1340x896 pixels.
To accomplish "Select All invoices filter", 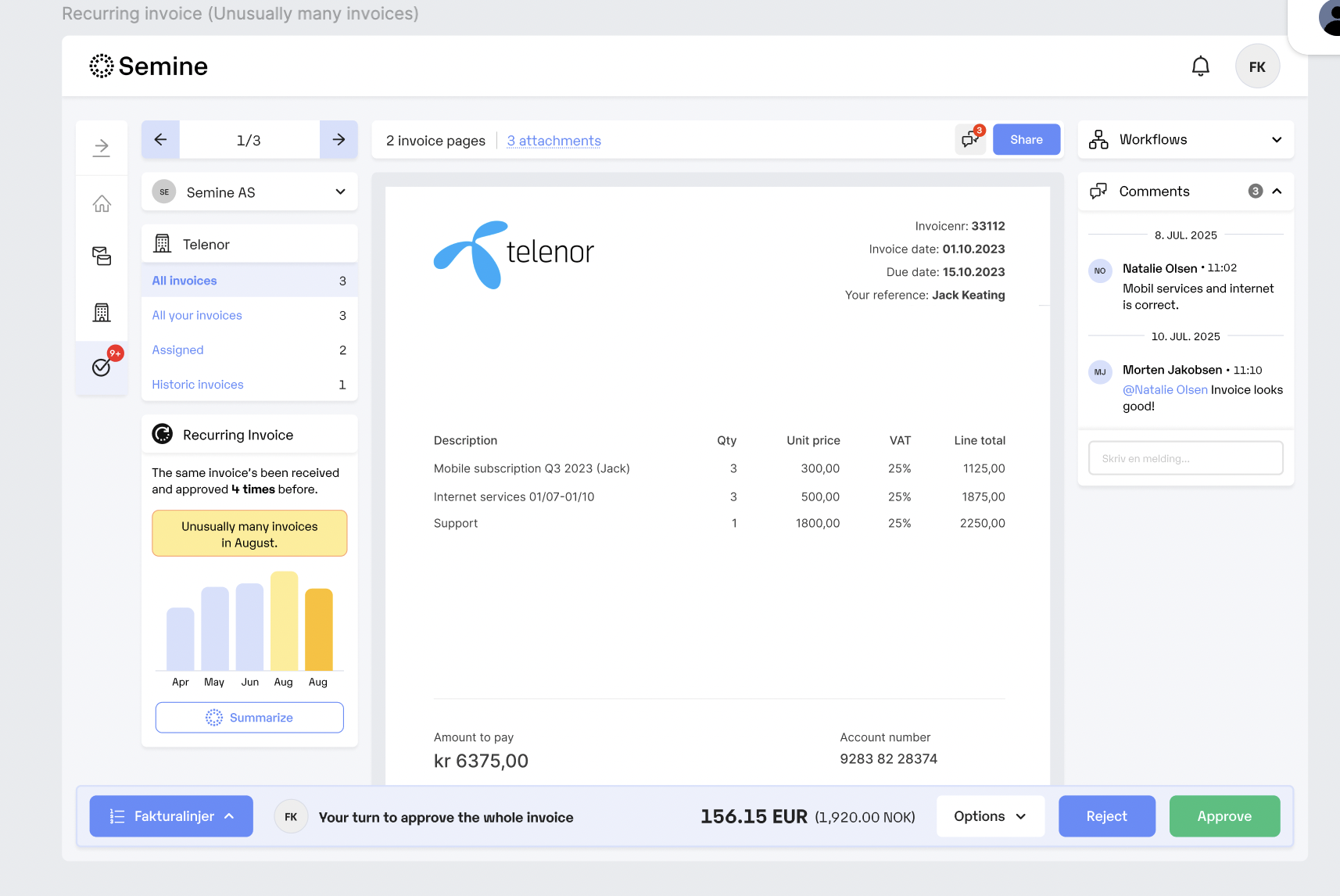I will click(249, 281).
